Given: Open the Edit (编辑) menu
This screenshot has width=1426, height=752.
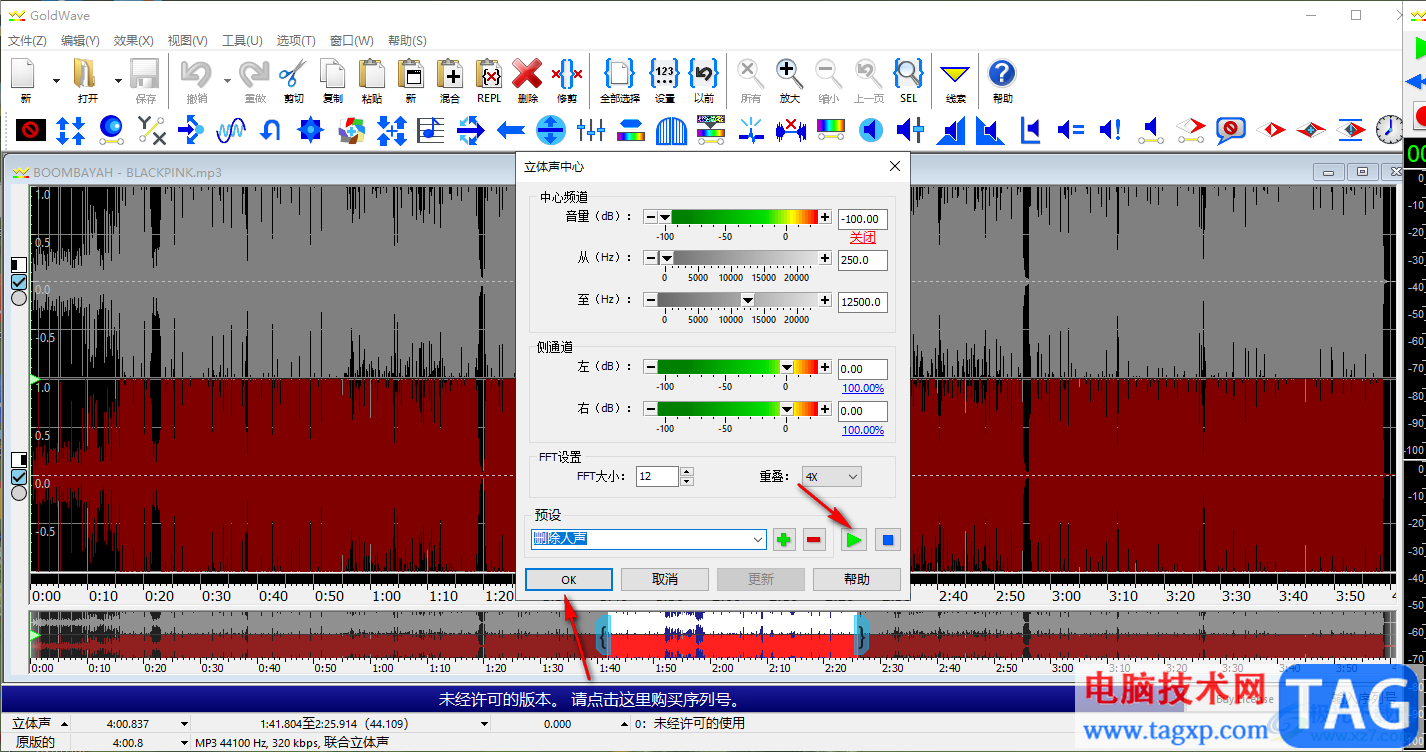Looking at the screenshot, I should (80, 41).
